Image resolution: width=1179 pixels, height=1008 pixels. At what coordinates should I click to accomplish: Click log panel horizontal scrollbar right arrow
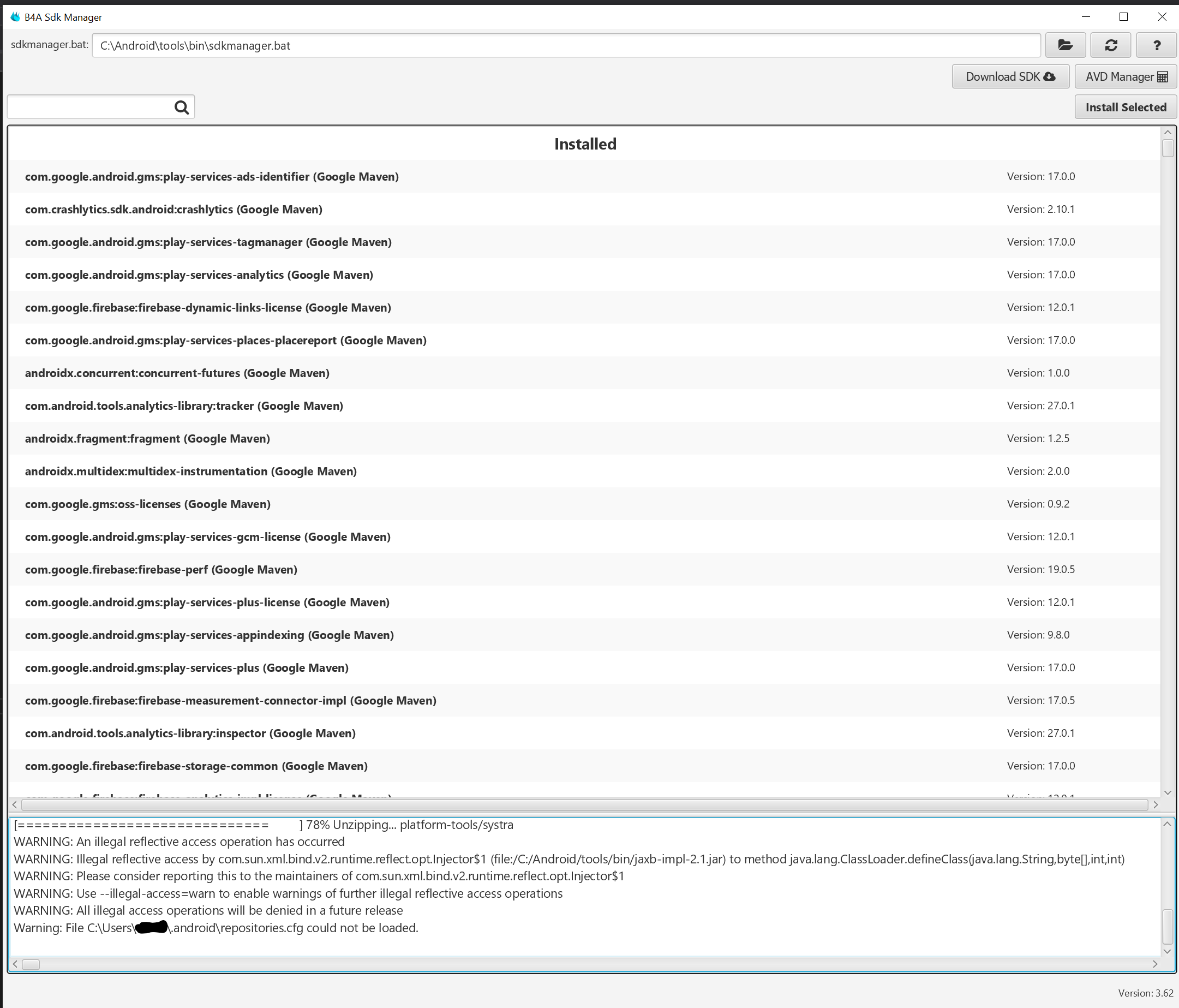click(x=1155, y=964)
